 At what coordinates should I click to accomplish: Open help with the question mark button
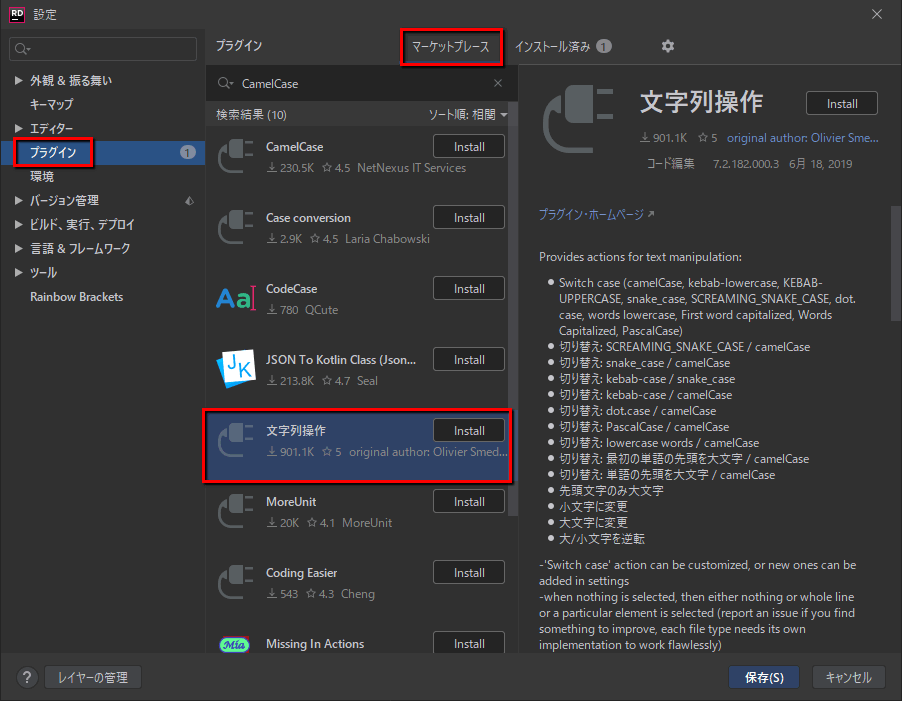tap(26, 677)
